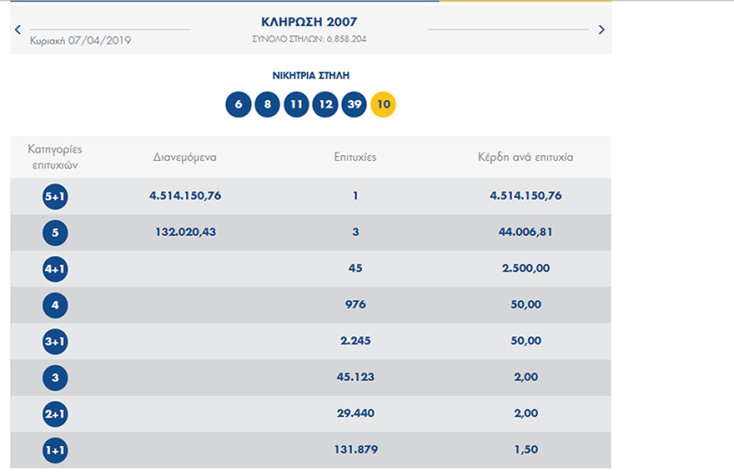
Task: Go to next draw using right arrow
Action: coord(601,30)
